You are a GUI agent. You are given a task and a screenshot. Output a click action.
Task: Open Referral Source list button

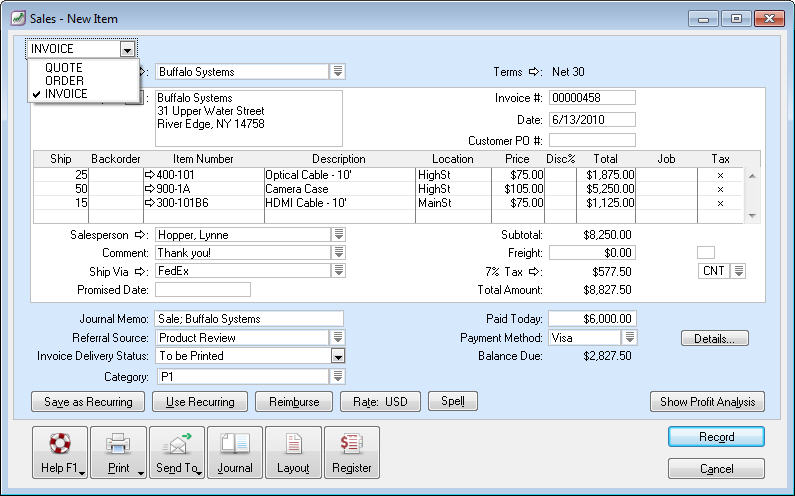pyautogui.click(x=338, y=337)
